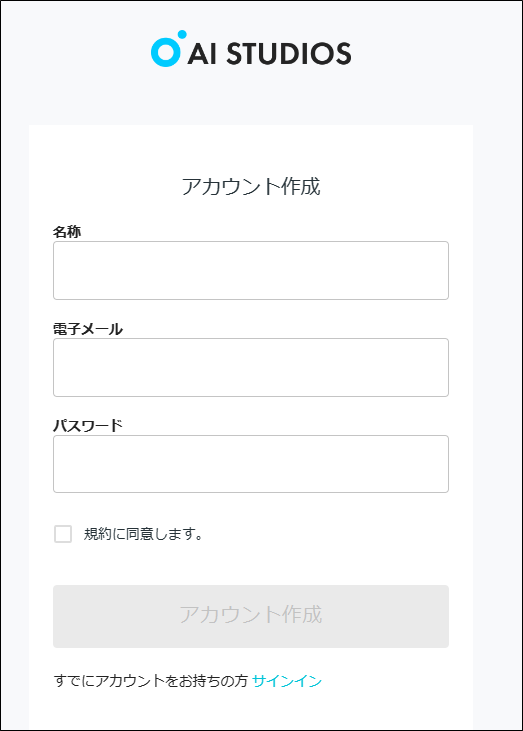Tick the 規約に同意します checkbox
Image resolution: width=523 pixels, height=731 pixels.
[63, 534]
